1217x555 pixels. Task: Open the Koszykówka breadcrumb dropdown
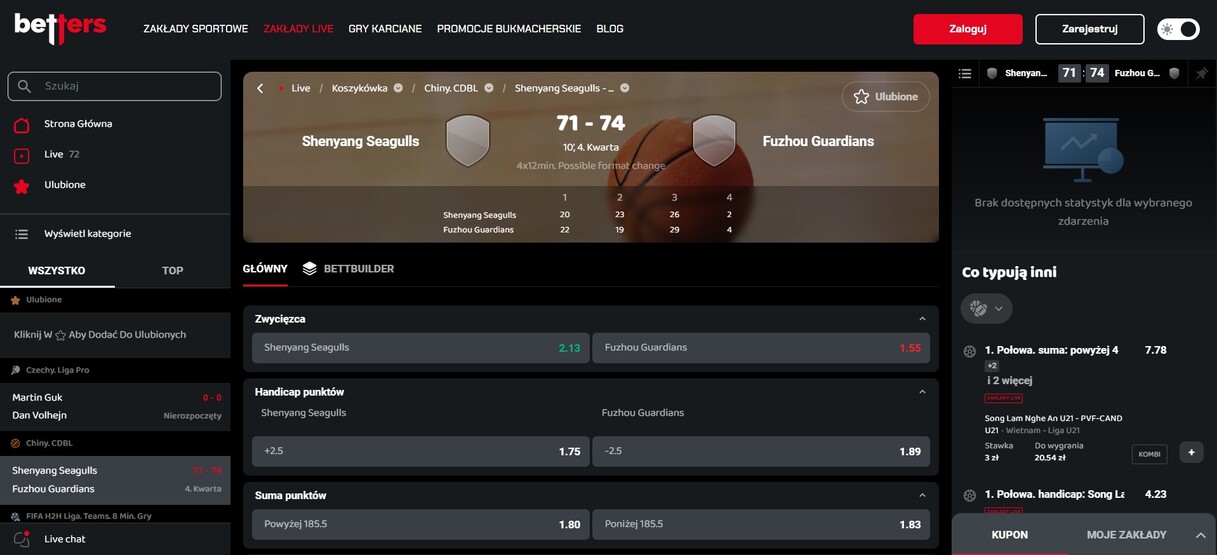point(398,88)
